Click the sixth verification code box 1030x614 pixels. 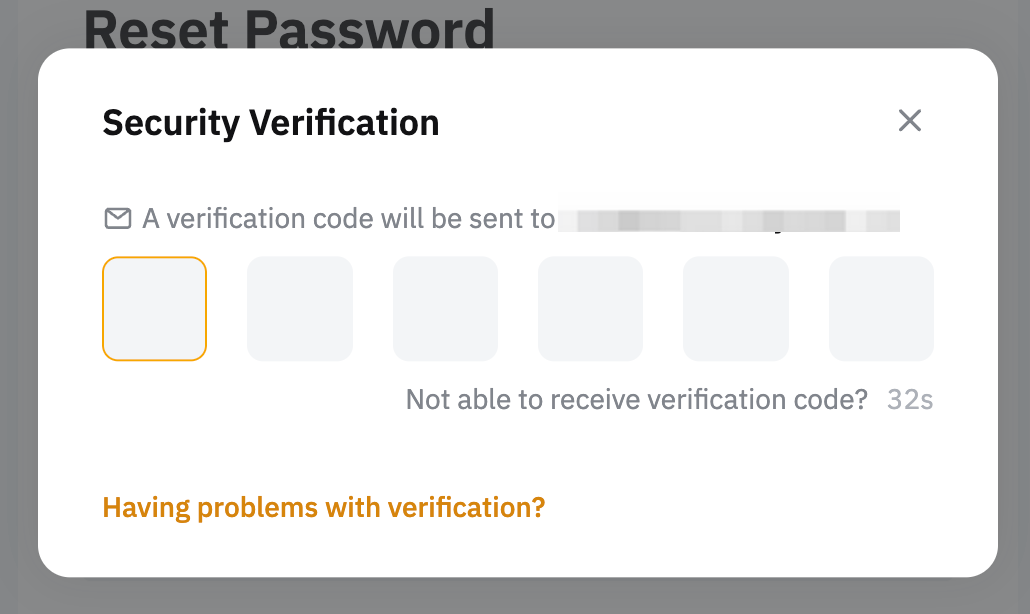881,308
